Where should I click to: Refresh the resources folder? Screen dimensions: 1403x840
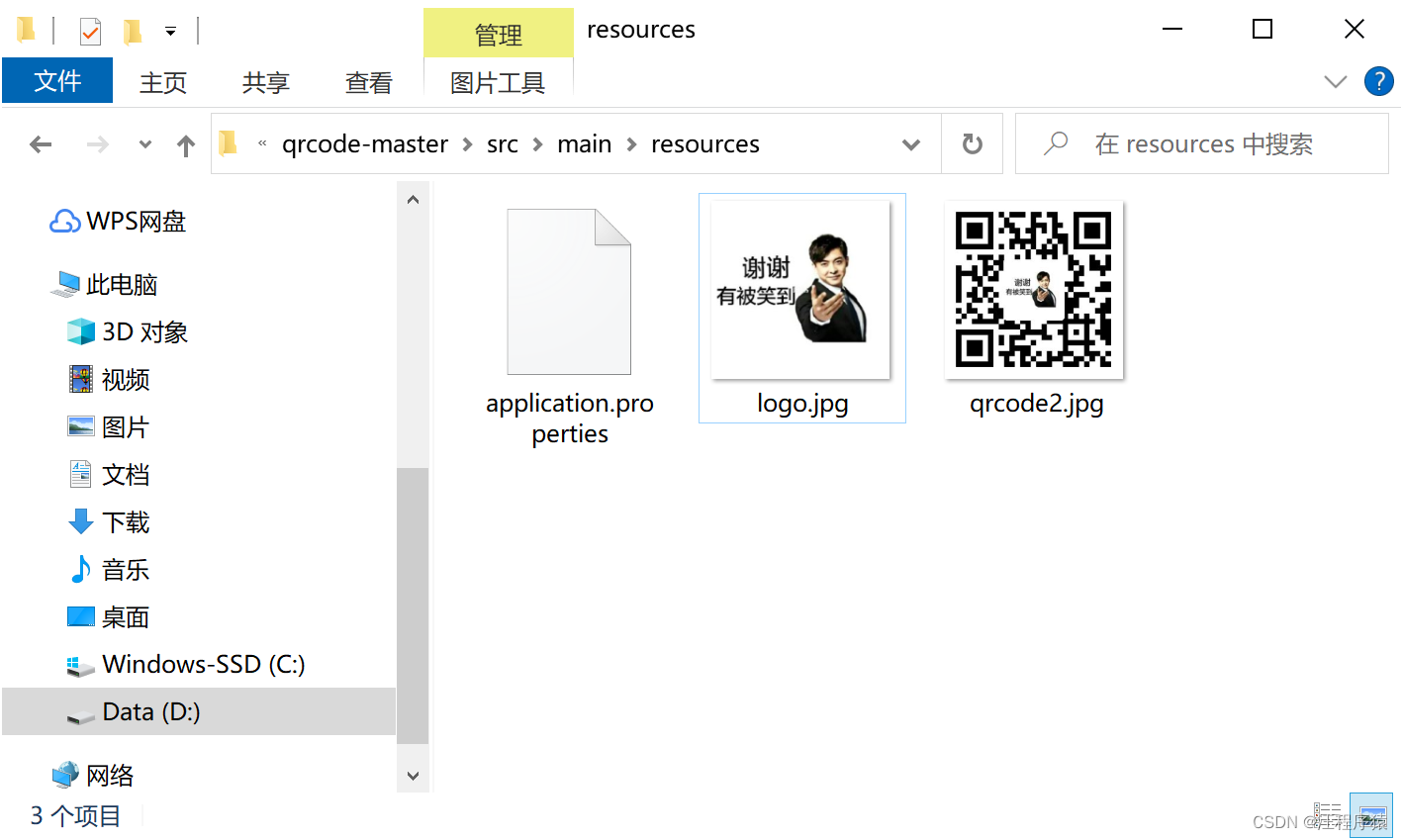973,144
